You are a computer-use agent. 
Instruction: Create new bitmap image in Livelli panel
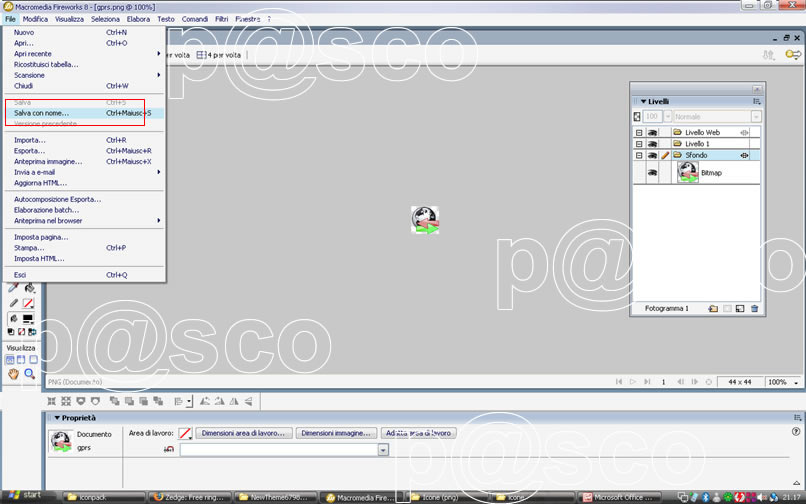(x=740, y=309)
